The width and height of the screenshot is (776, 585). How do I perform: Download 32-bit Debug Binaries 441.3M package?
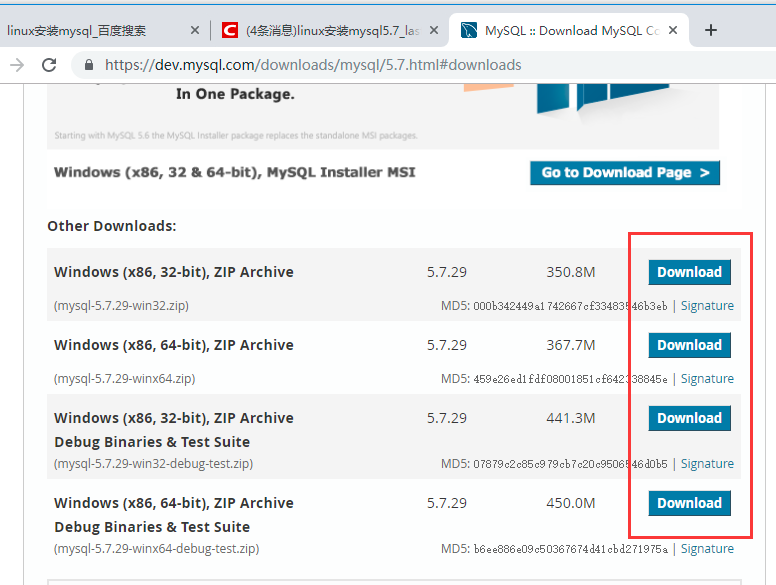[x=689, y=418]
